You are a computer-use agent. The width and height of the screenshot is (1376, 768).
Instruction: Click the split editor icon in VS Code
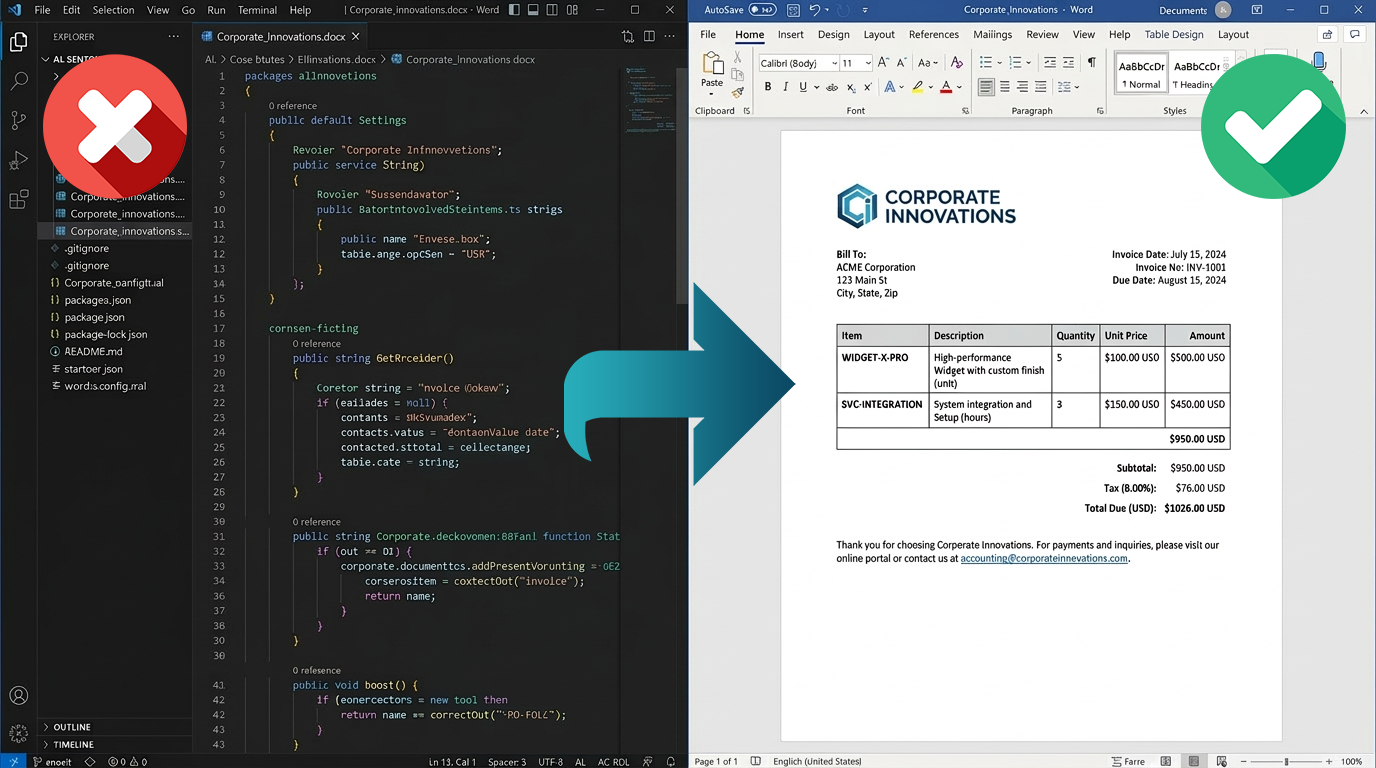(x=649, y=36)
